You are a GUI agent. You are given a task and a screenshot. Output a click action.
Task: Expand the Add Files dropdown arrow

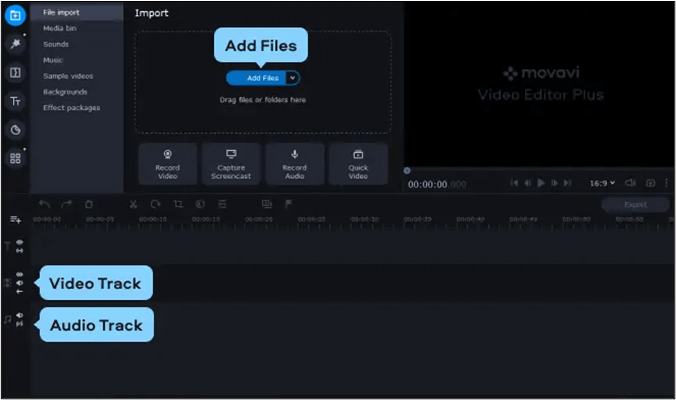[x=292, y=77]
